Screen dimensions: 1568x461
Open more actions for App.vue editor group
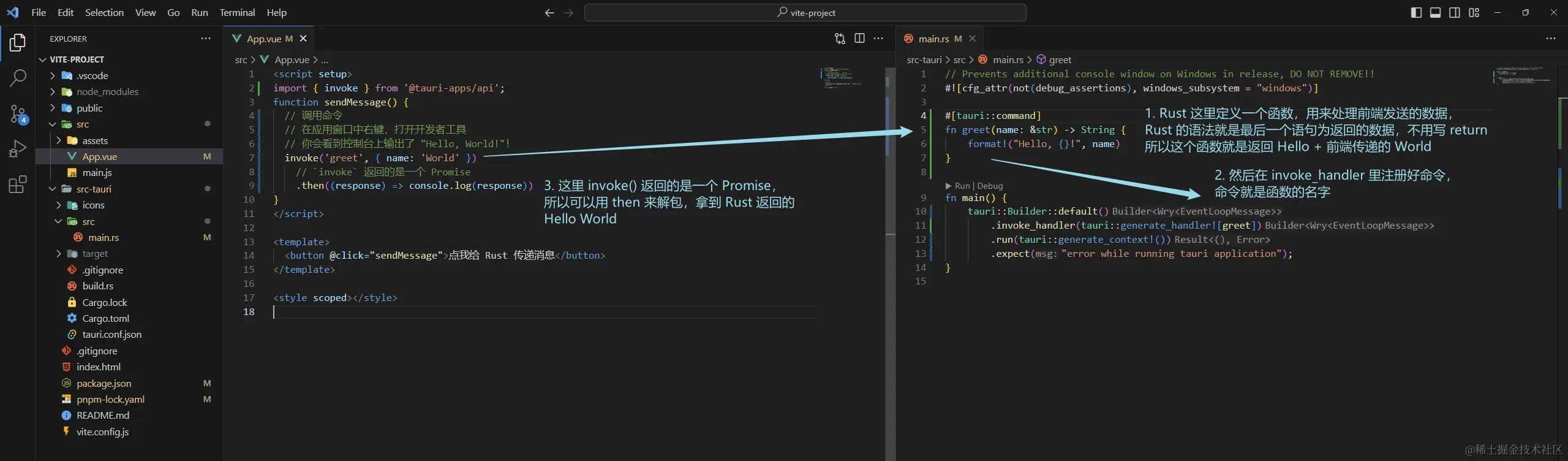878,39
